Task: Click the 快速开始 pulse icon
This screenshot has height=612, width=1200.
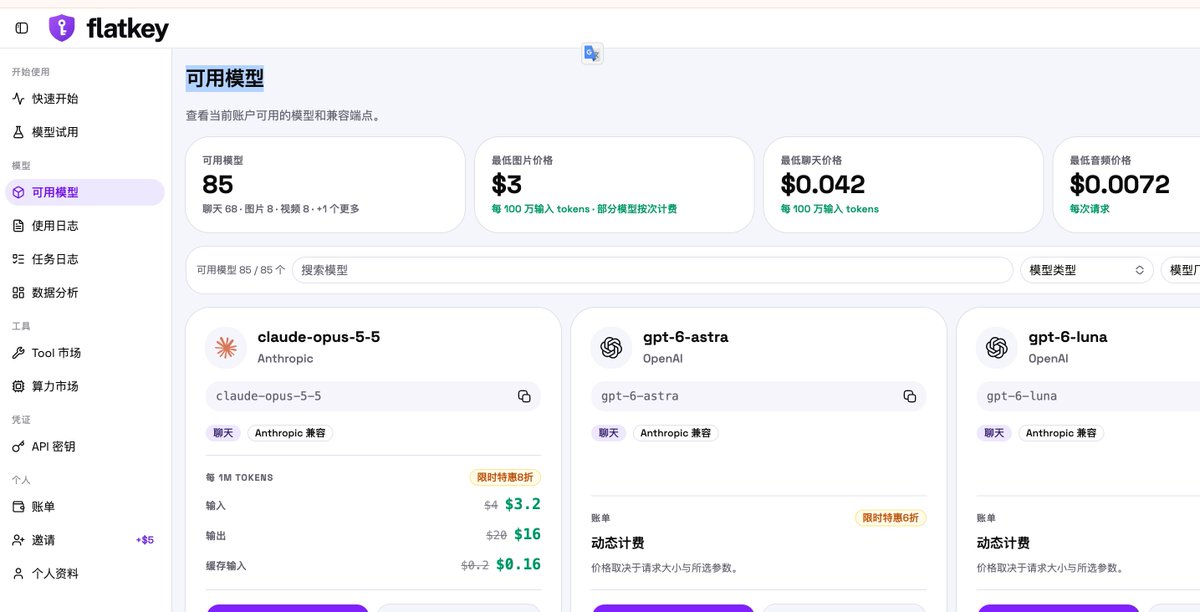Action: pos(18,99)
